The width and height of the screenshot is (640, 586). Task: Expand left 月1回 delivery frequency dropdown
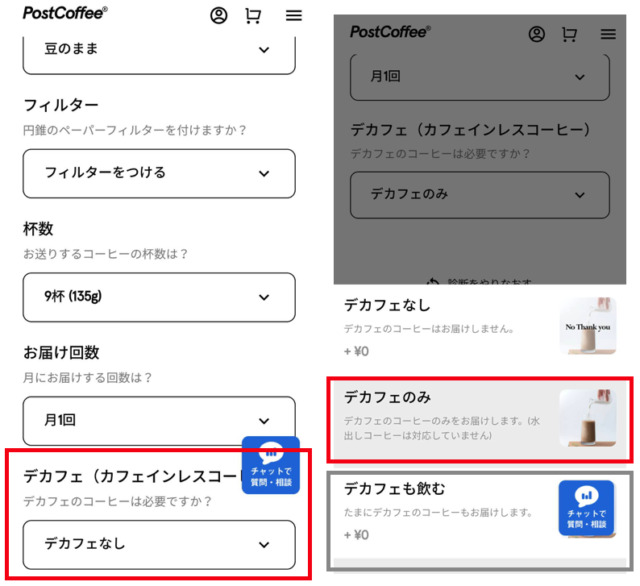159,421
